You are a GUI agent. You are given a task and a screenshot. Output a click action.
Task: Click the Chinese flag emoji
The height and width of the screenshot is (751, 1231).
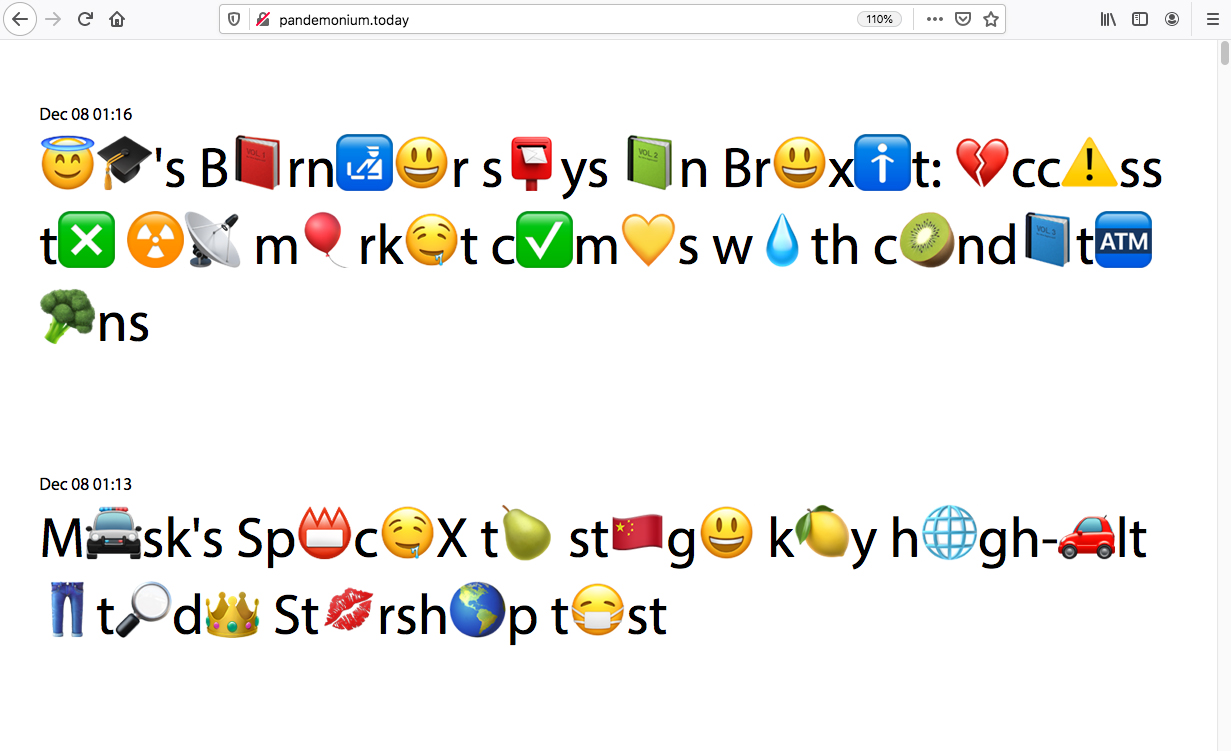(x=638, y=534)
